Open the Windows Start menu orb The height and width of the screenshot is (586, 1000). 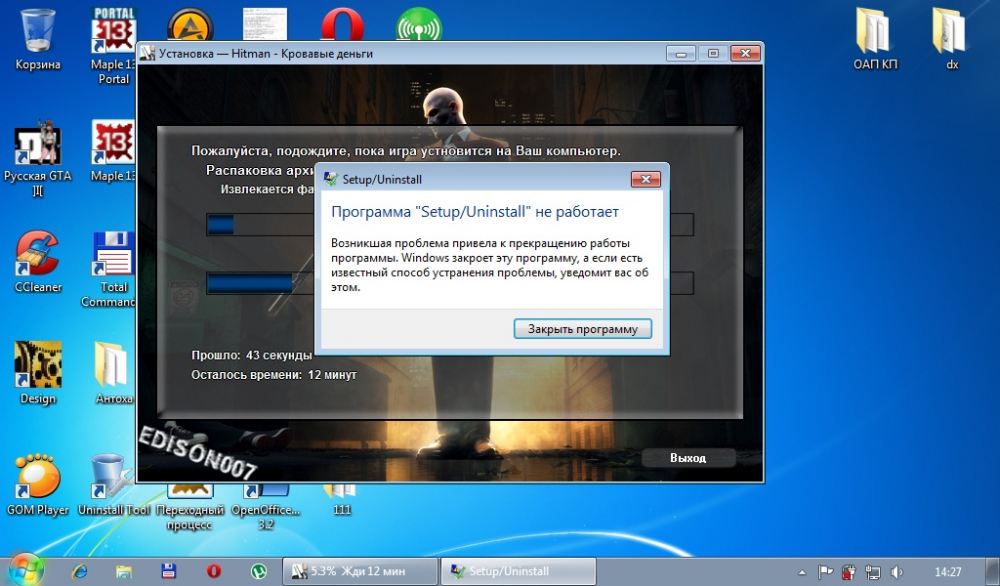pyautogui.click(x=26, y=570)
